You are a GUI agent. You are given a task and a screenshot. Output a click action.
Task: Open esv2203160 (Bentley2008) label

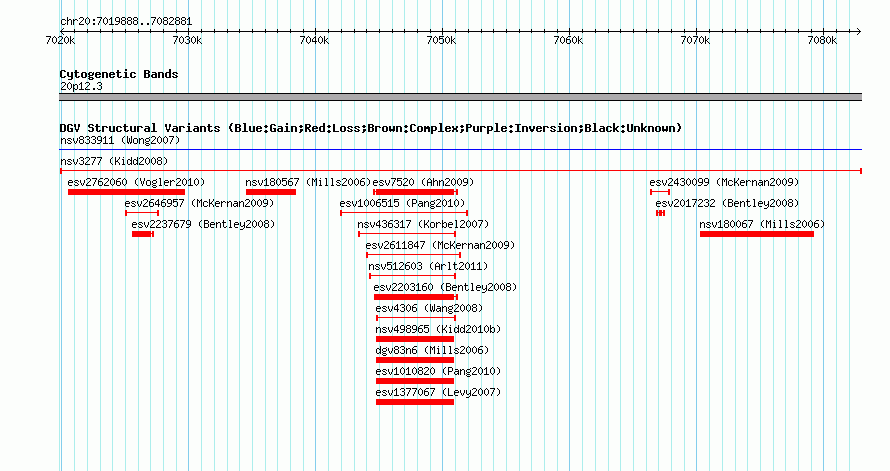pyautogui.click(x=445, y=287)
